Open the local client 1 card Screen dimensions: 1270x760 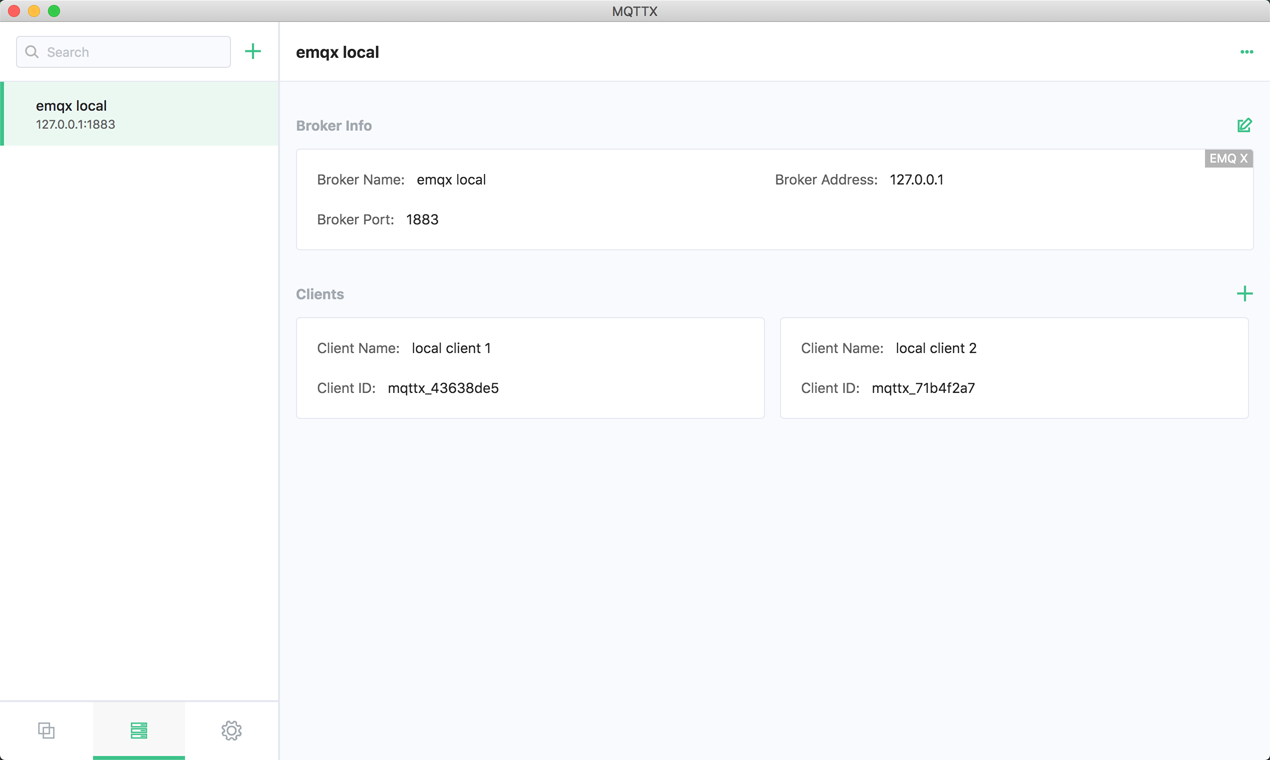click(530, 367)
